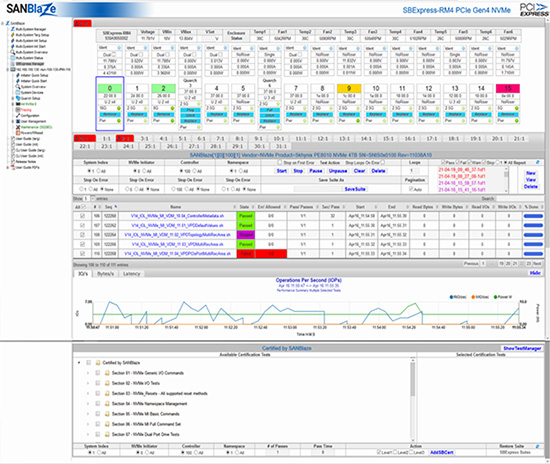
Task: Click the Multi-System Targ Setup icon
Action: click(x=13, y=35)
